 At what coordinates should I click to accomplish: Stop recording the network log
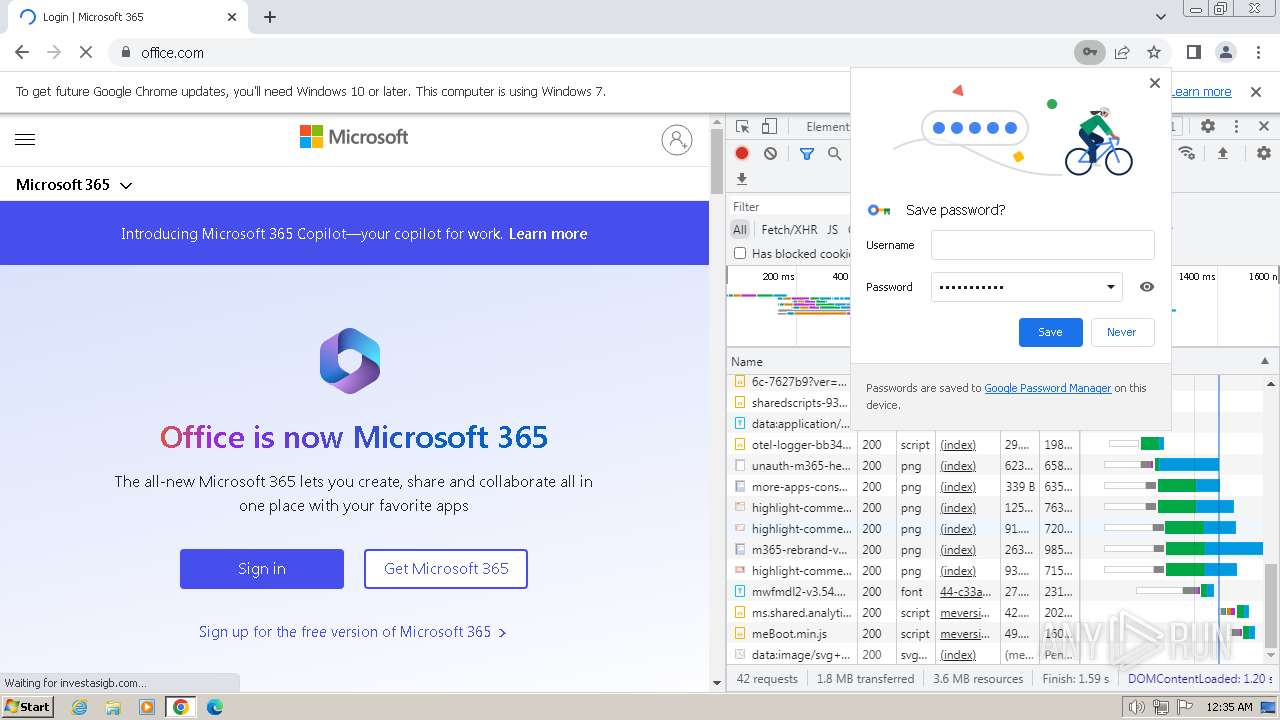742,153
